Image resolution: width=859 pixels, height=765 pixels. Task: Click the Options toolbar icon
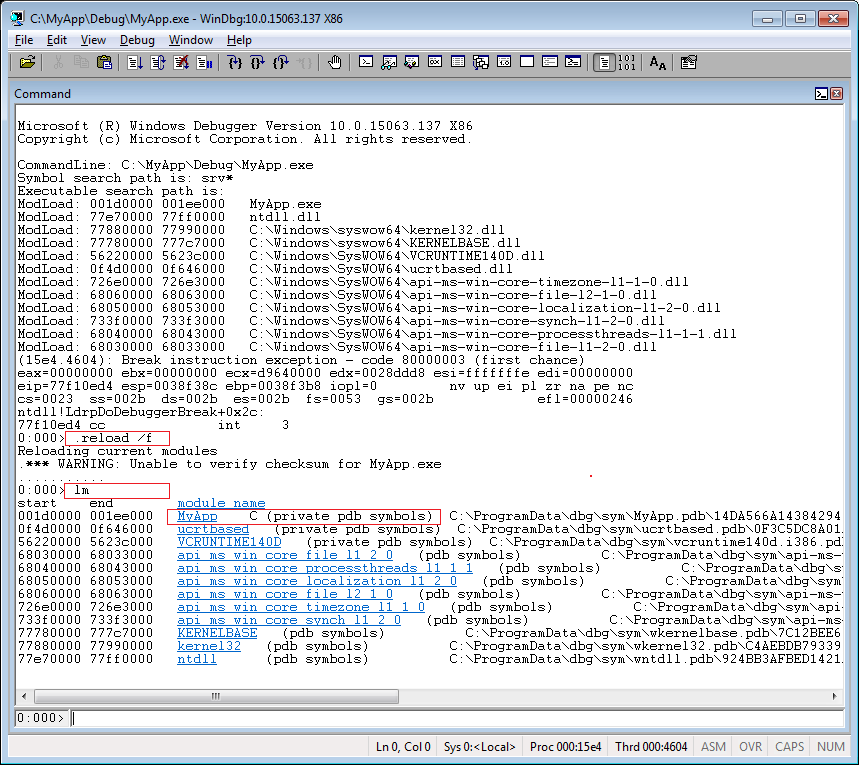(x=689, y=62)
